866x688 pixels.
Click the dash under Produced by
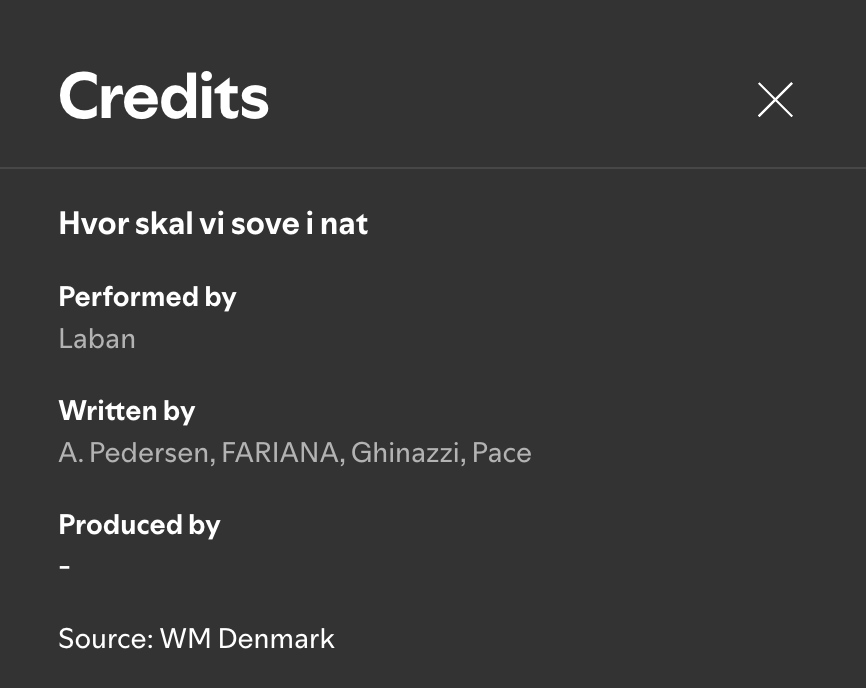click(65, 567)
